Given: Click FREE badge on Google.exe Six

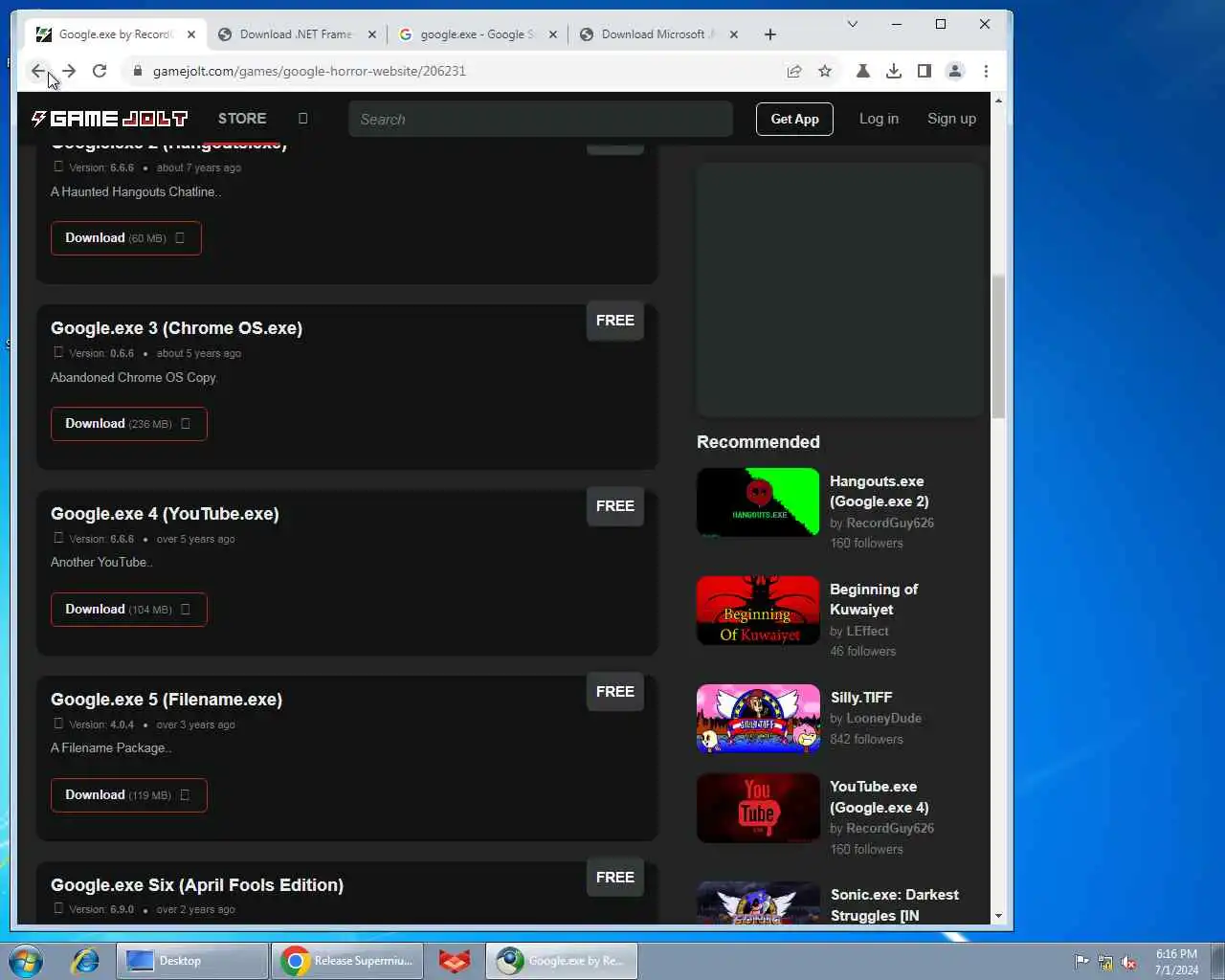Looking at the screenshot, I should [614, 878].
